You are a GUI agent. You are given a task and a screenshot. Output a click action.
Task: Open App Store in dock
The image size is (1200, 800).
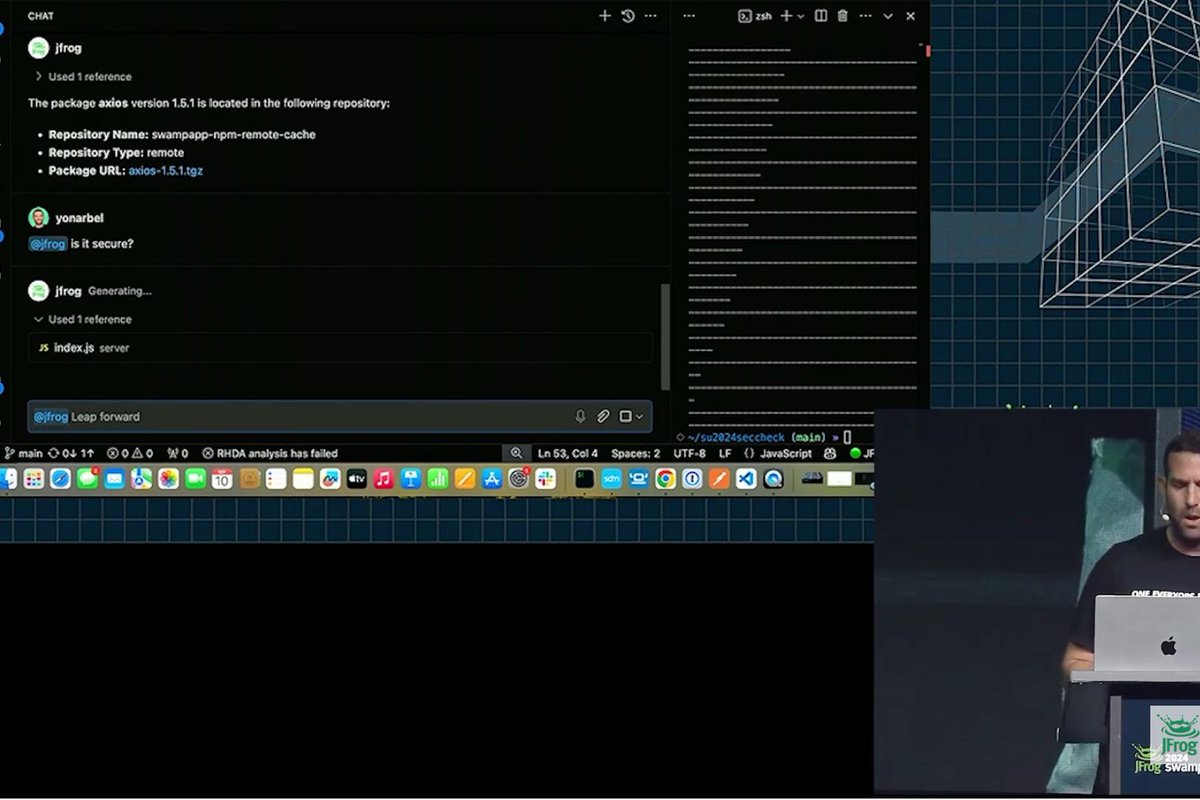pyautogui.click(x=491, y=479)
